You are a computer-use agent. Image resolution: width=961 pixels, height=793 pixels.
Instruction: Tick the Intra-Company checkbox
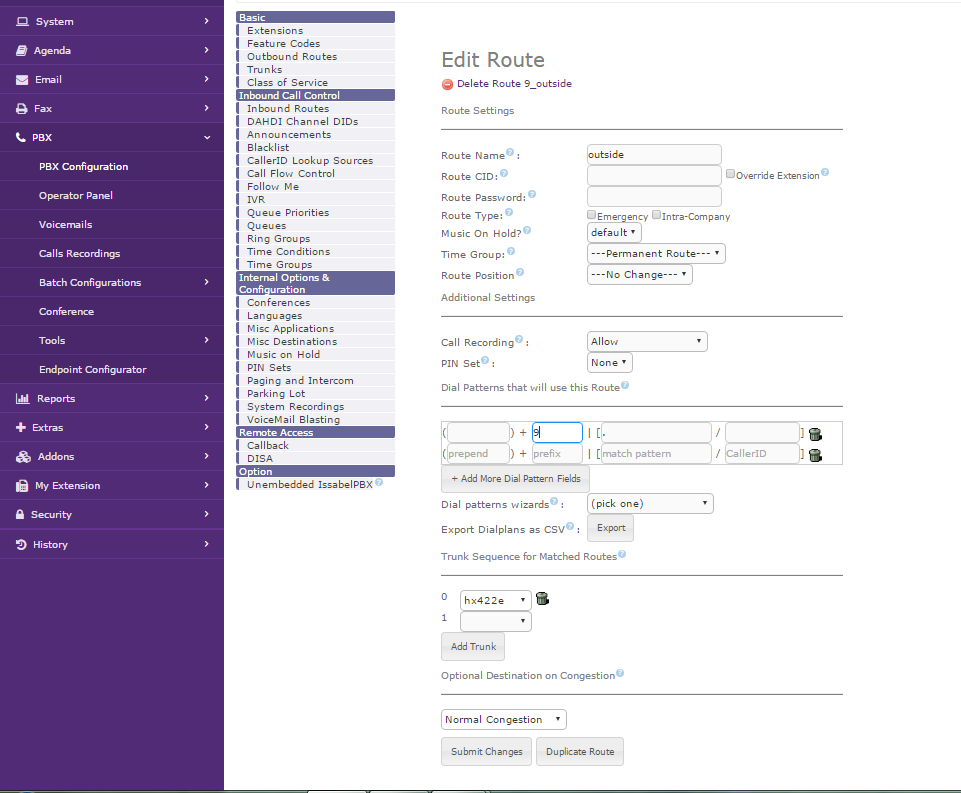coord(656,215)
